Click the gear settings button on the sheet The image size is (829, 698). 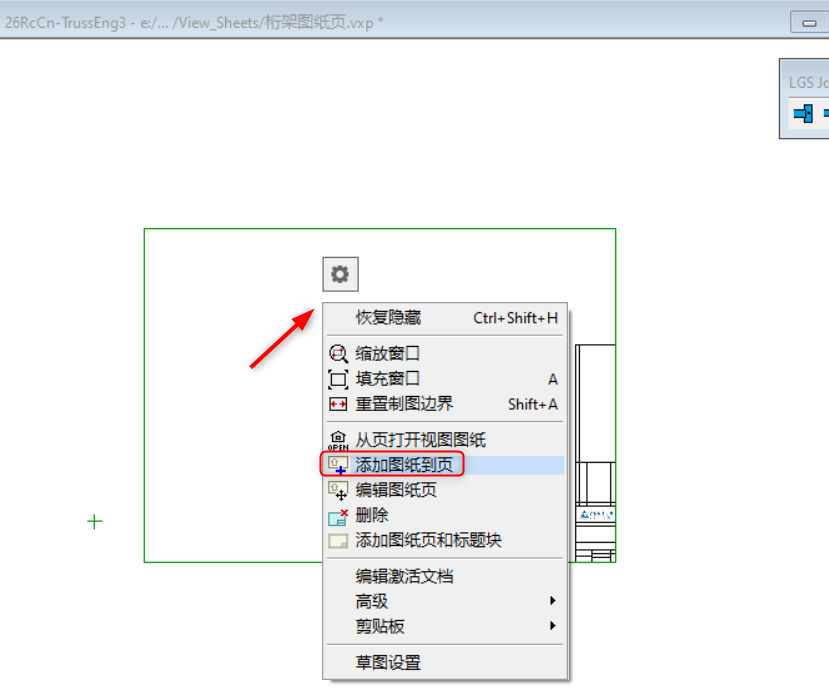340,274
